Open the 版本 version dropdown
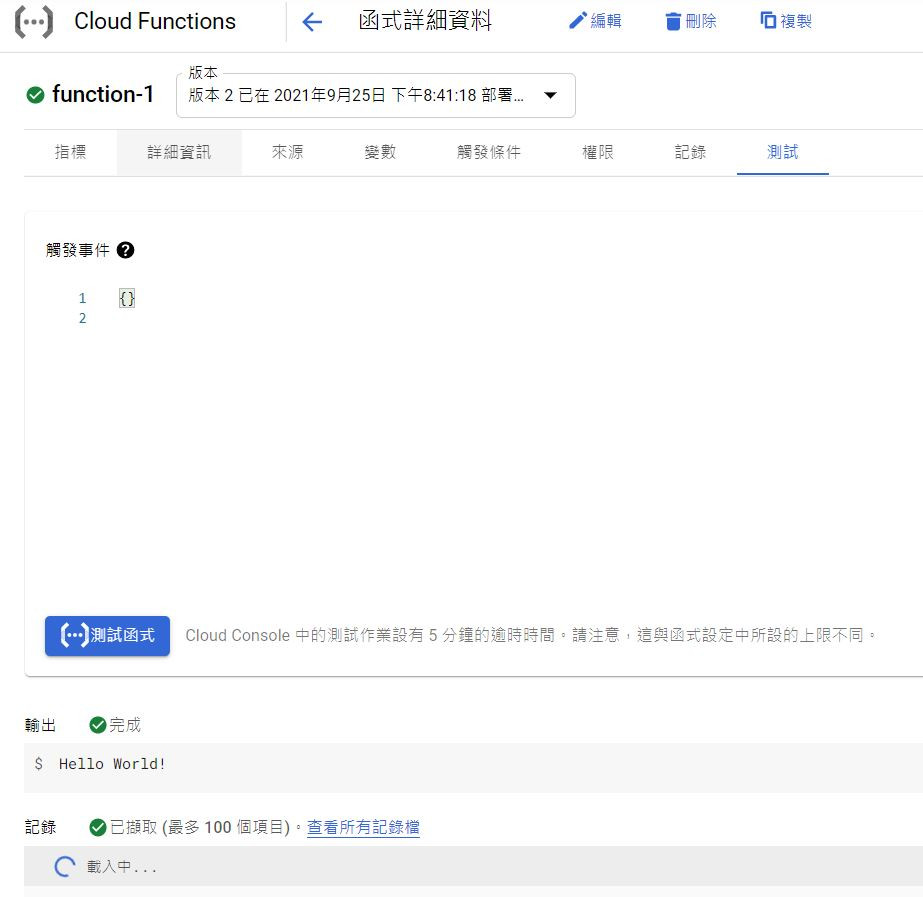923x897 pixels. click(376, 95)
